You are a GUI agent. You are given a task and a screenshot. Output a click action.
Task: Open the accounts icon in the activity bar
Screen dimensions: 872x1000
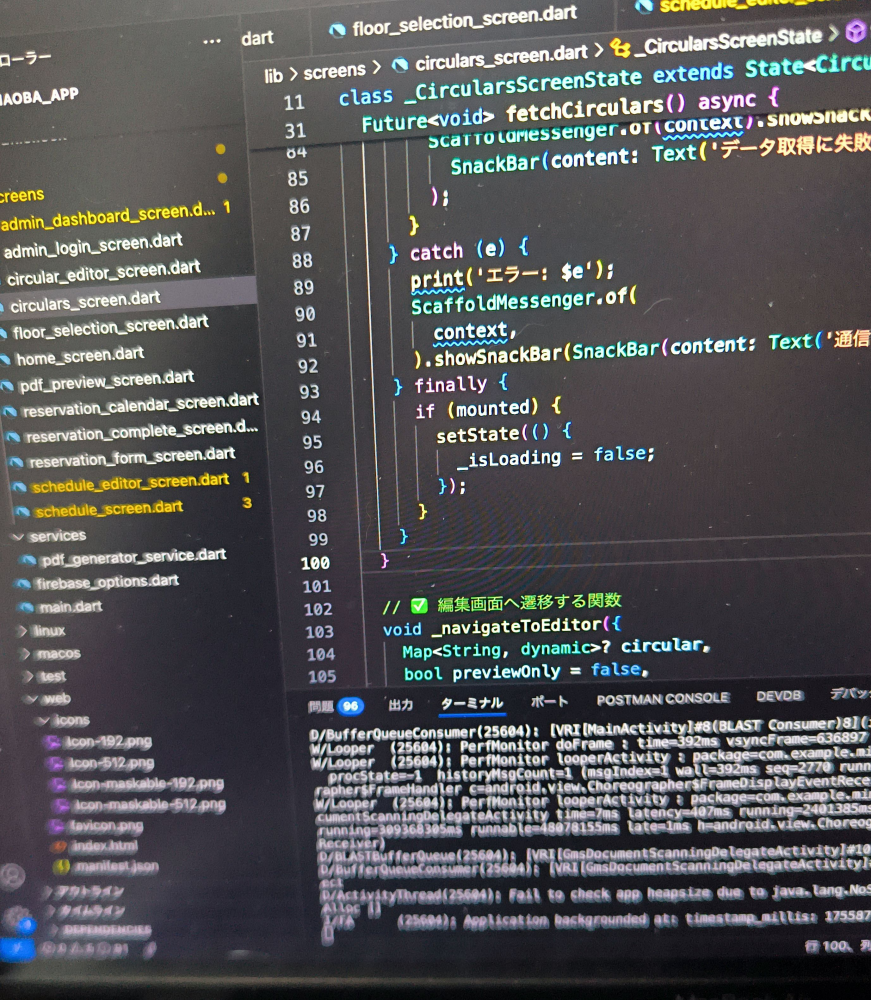click(11, 876)
